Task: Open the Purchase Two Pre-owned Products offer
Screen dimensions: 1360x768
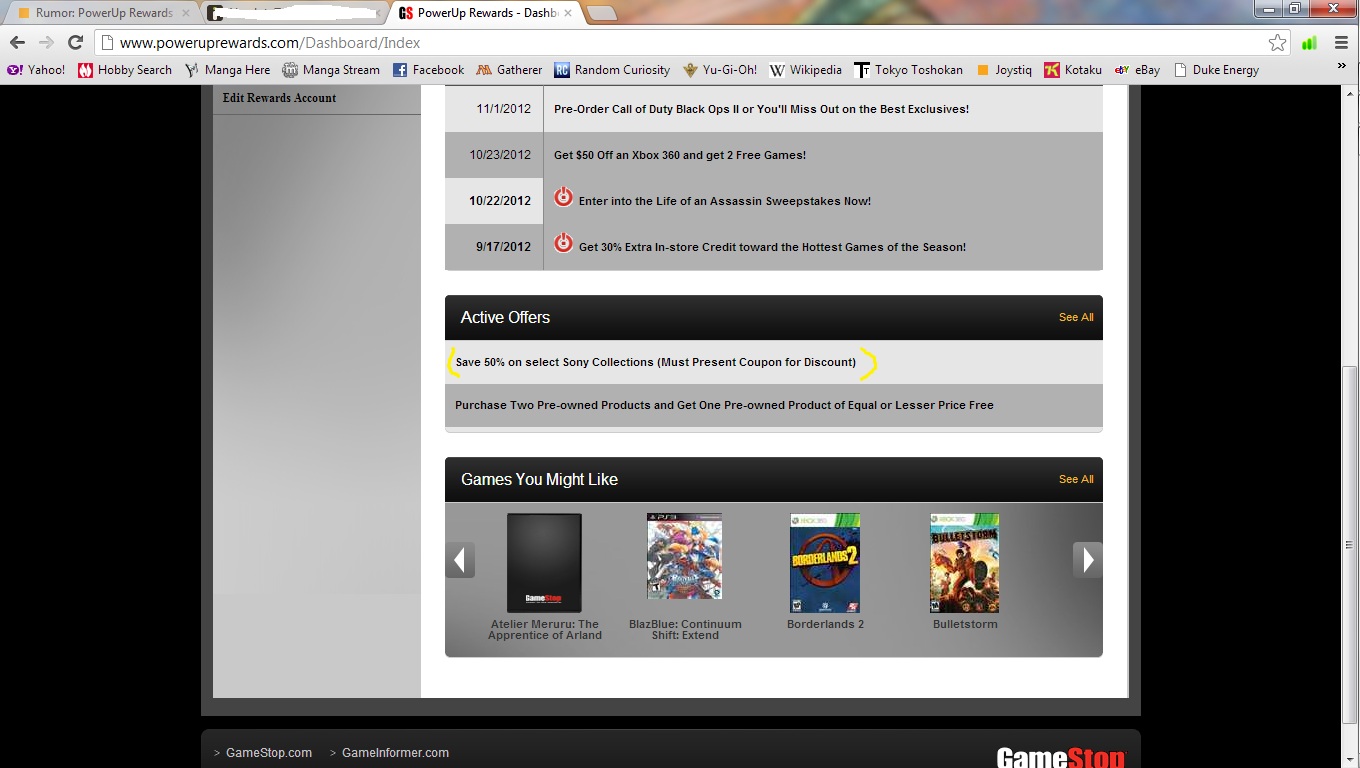Action: tap(724, 405)
